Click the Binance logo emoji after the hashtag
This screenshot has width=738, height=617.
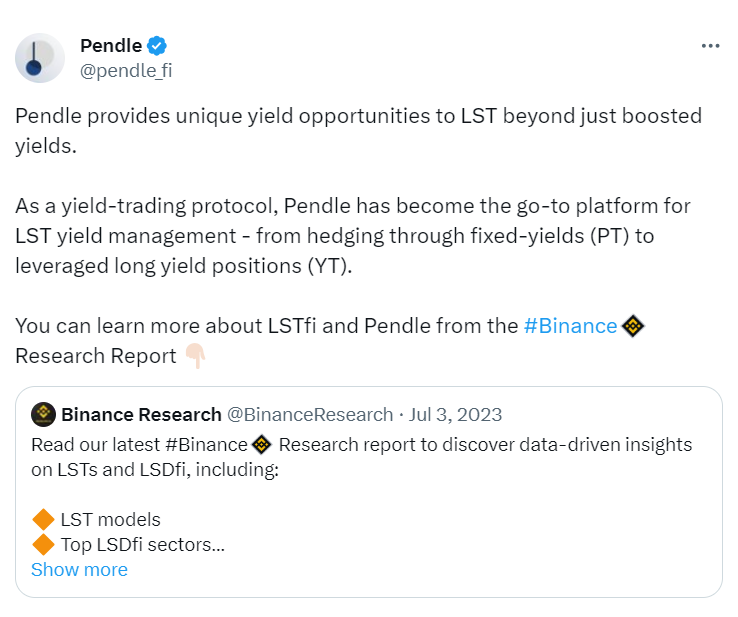633,326
